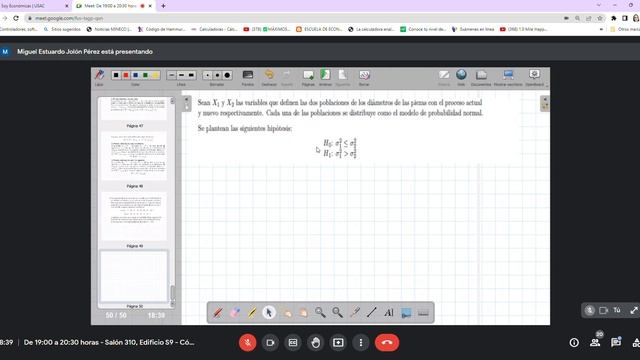Select the laser pointer tool
640x360 pixels.
[x=355, y=313]
